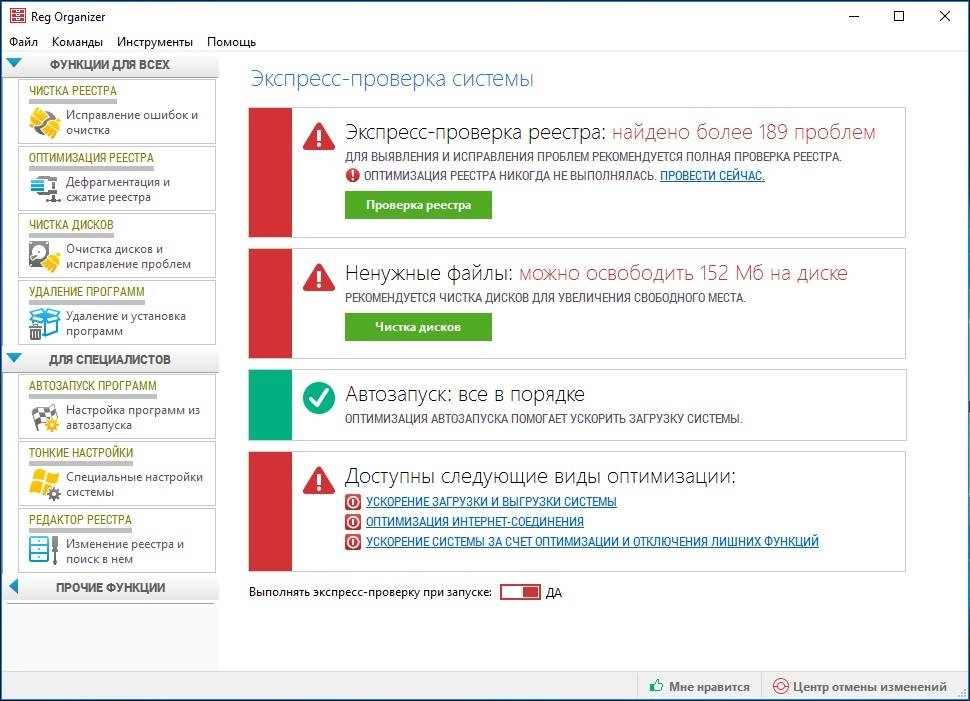Expand the ПРОЧИЕ ФУНКЦИИ section arrow
Screen dimensions: 970x701
pyautogui.click(x=14, y=586)
